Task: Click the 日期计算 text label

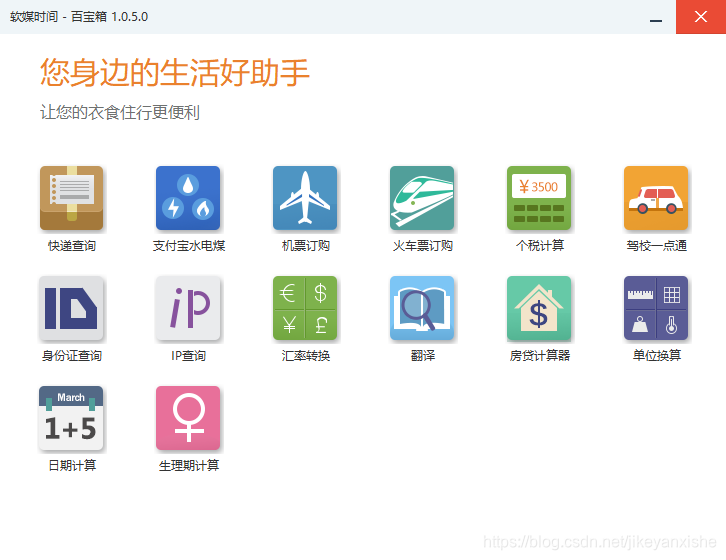Action: [72, 466]
